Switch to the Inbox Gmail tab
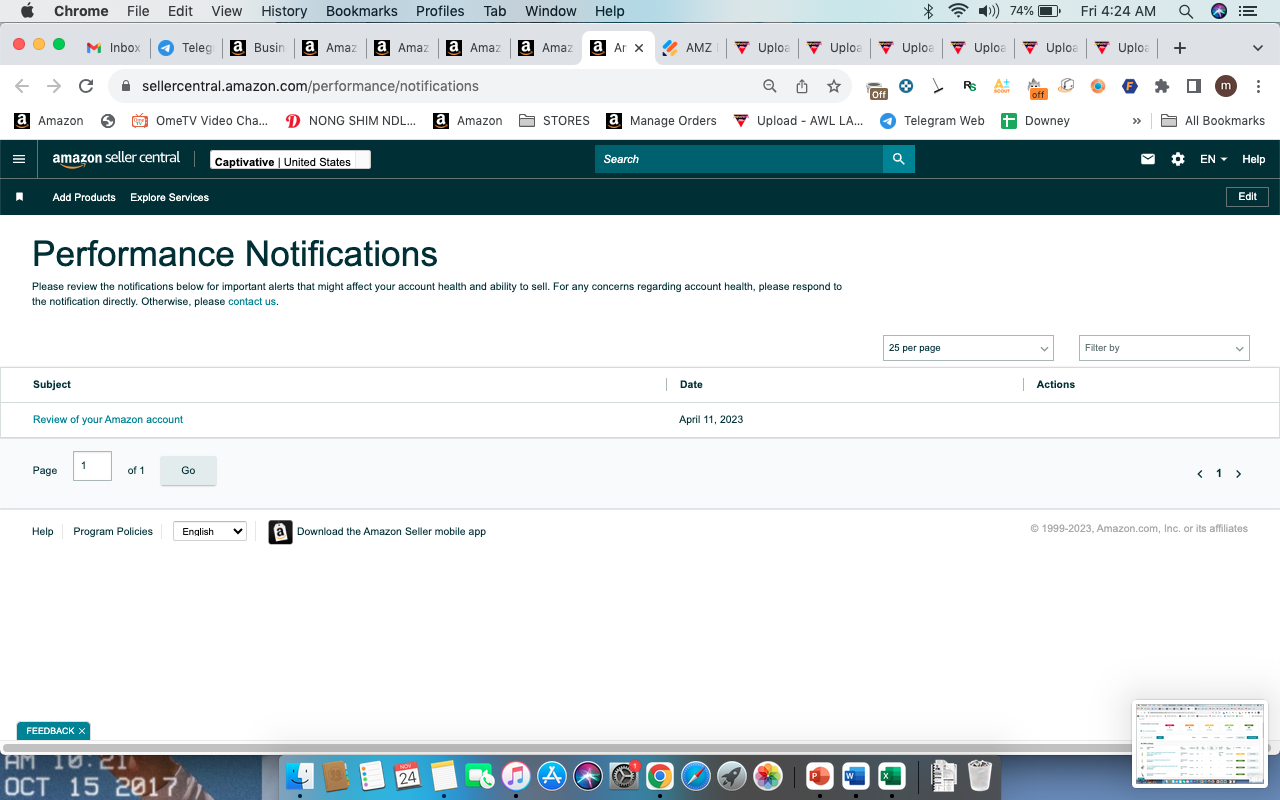The height and width of the screenshot is (800, 1280). coord(114,48)
